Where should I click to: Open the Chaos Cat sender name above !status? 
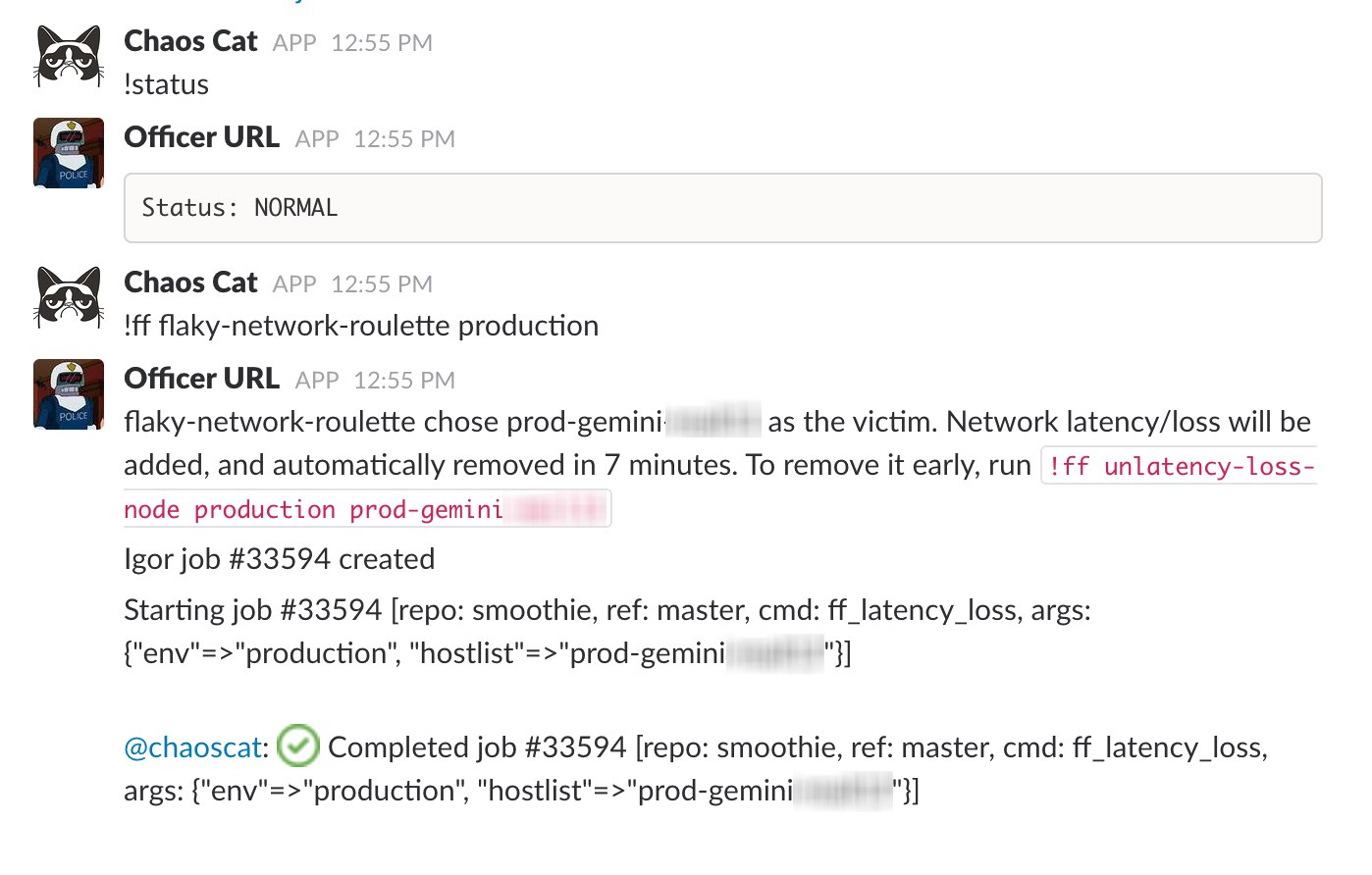190,41
